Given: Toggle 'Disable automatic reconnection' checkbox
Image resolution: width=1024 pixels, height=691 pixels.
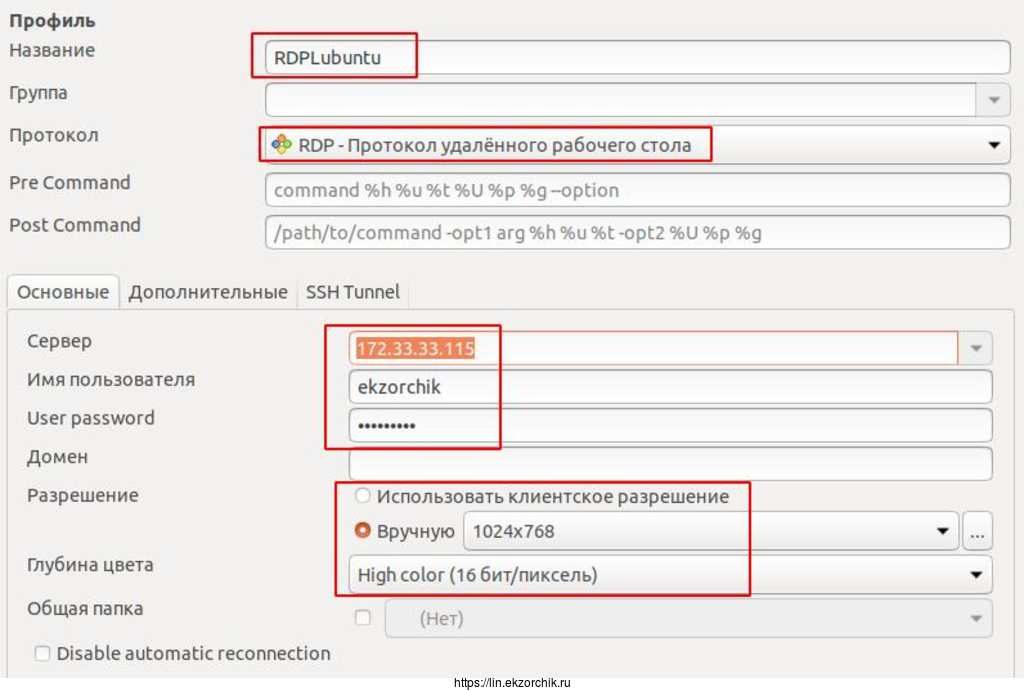Looking at the screenshot, I should [42, 654].
